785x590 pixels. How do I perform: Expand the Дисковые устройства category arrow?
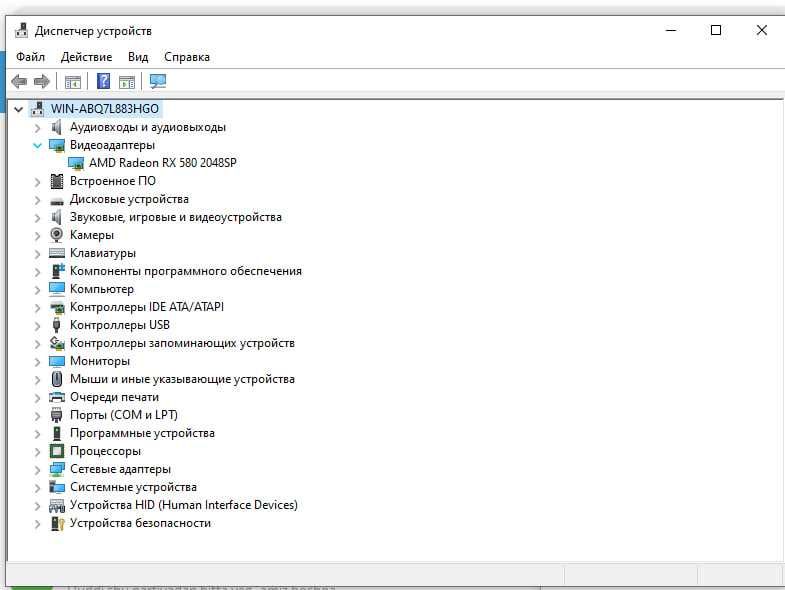pos(37,200)
